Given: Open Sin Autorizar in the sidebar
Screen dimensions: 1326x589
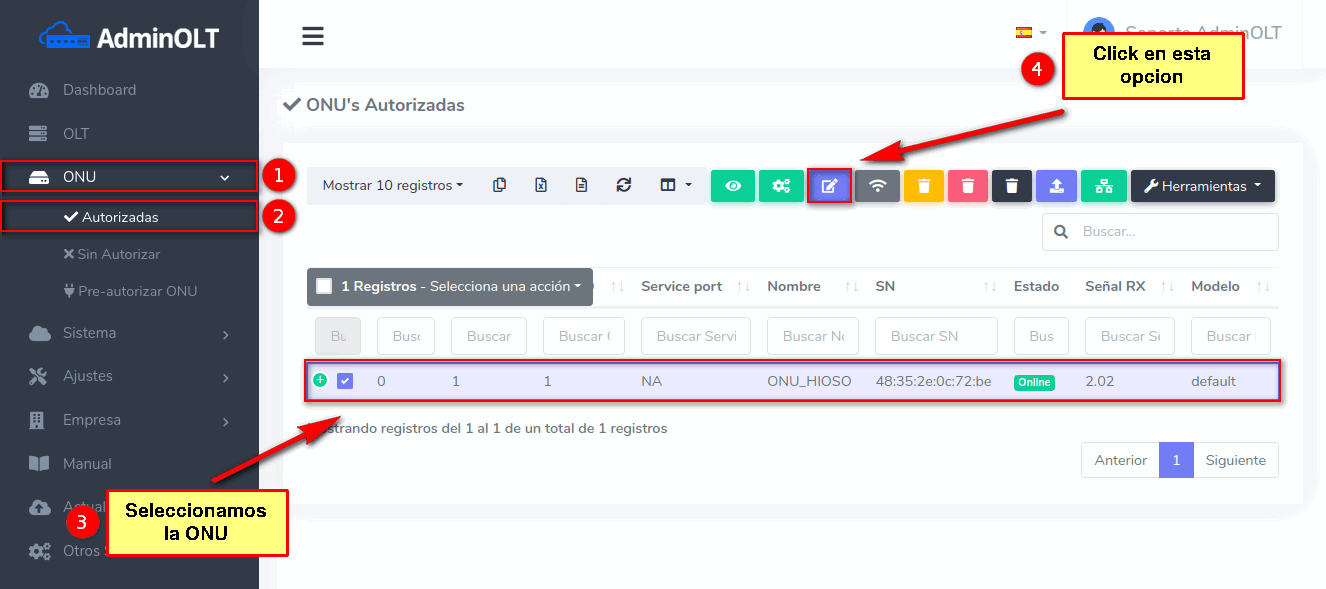Looking at the screenshot, I should pyautogui.click(x=118, y=254).
